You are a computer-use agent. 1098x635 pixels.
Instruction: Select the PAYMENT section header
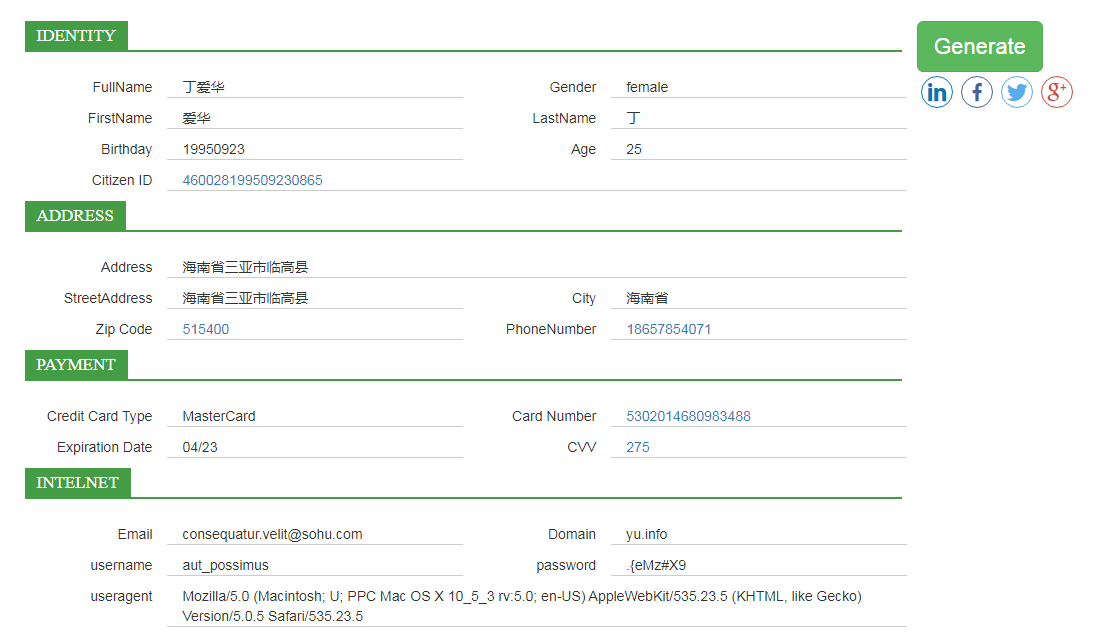click(76, 365)
